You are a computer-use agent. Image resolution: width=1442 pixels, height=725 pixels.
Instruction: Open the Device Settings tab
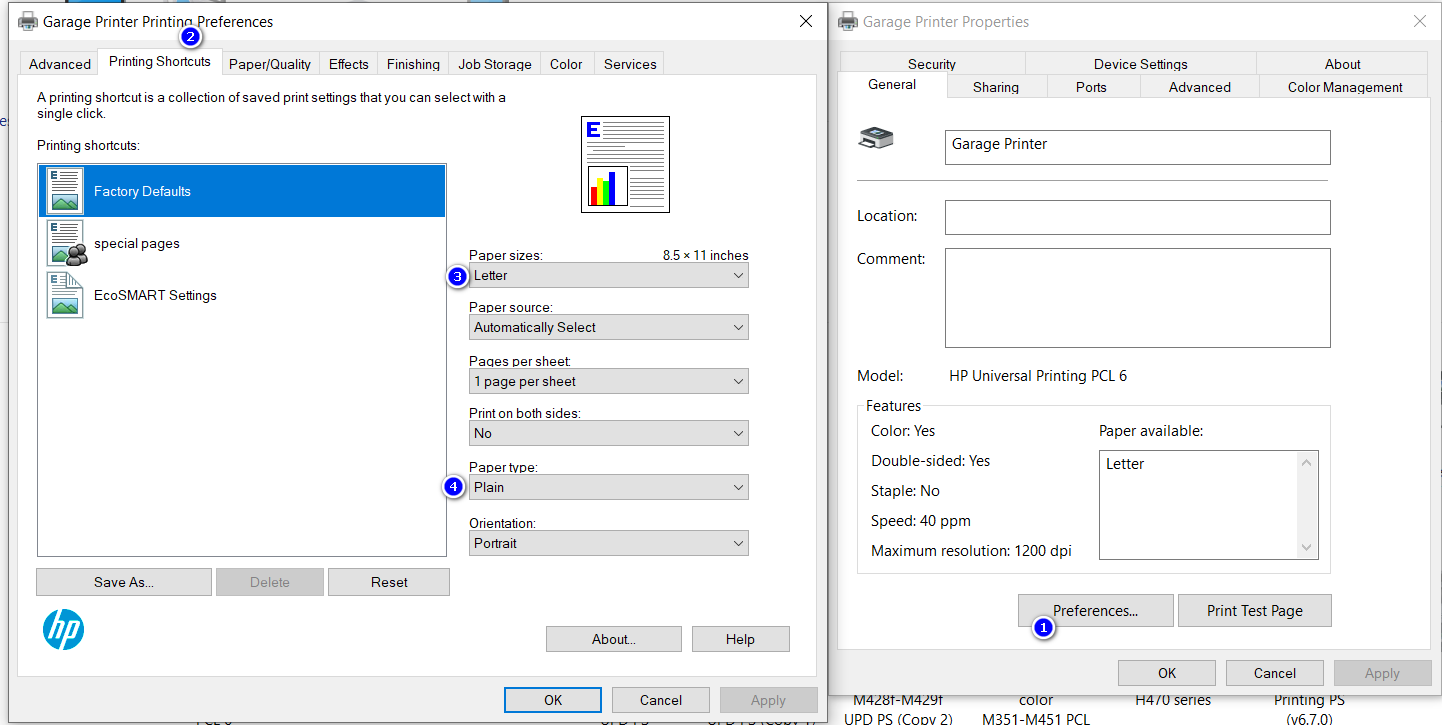point(1141,64)
